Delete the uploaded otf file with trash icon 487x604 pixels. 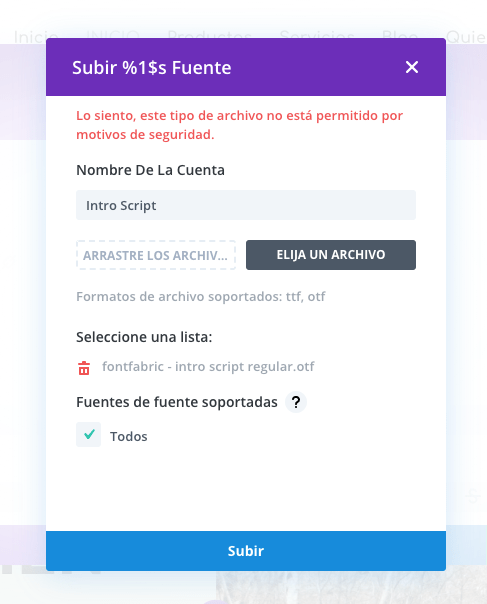(x=84, y=368)
